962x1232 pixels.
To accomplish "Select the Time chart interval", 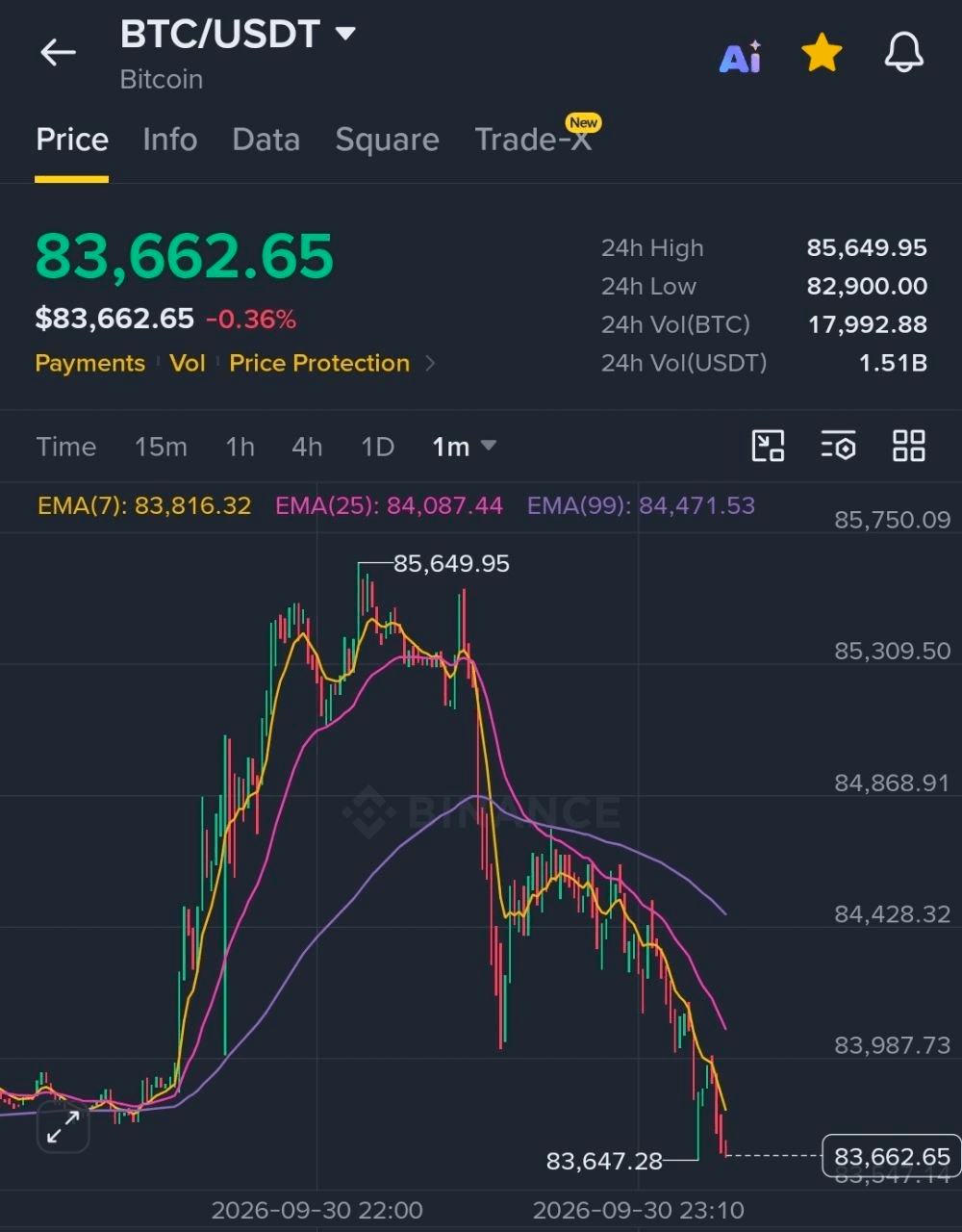I will (x=66, y=447).
